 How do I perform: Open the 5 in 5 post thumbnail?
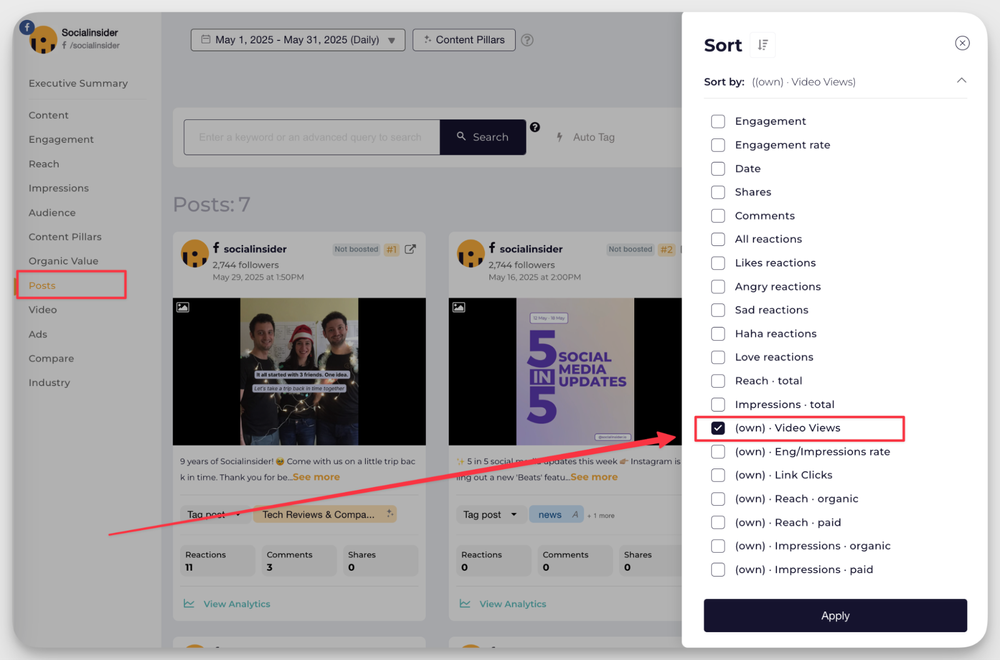click(x=575, y=371)
